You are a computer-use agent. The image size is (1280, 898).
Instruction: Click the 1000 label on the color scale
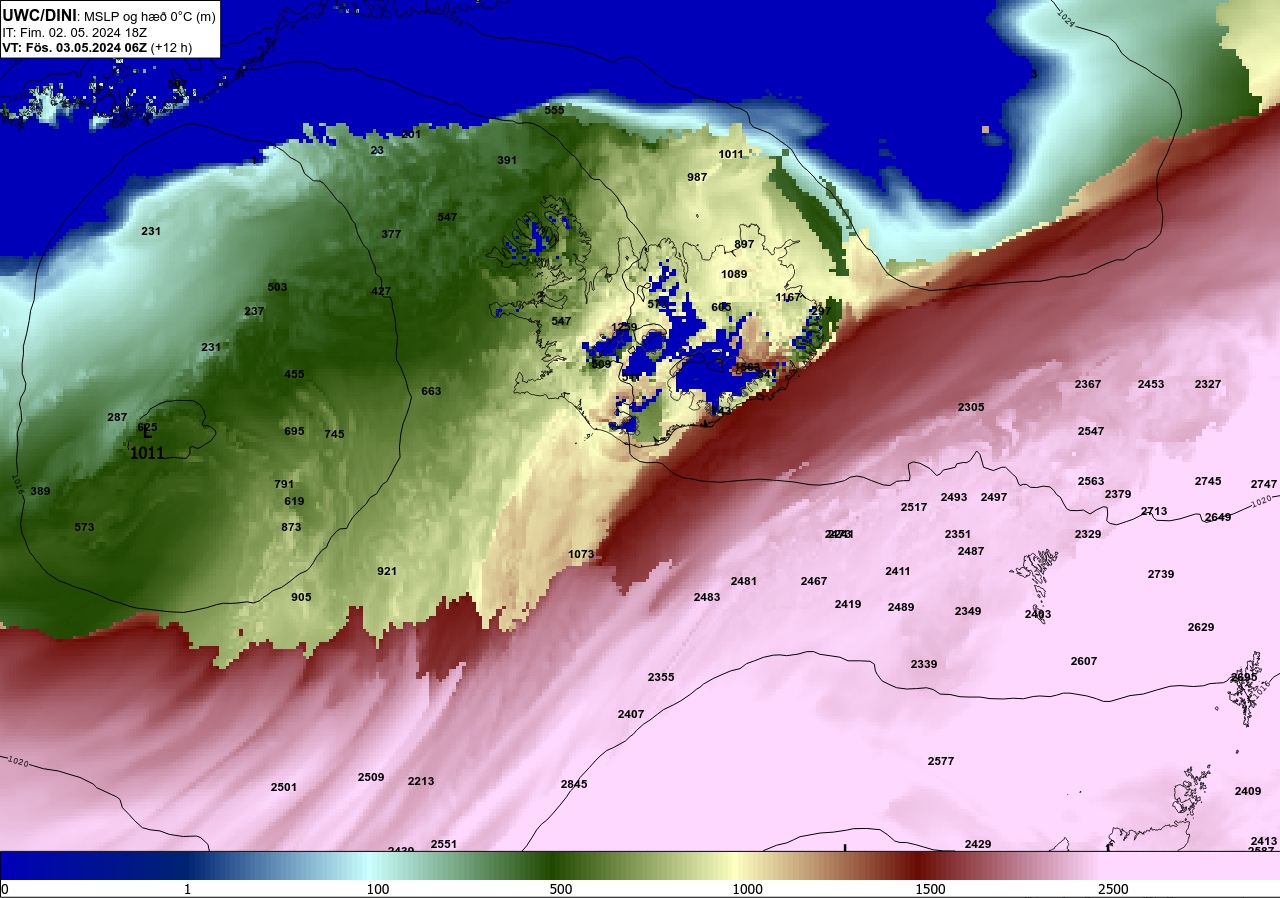pyautogui.click(x=747, y=890)
